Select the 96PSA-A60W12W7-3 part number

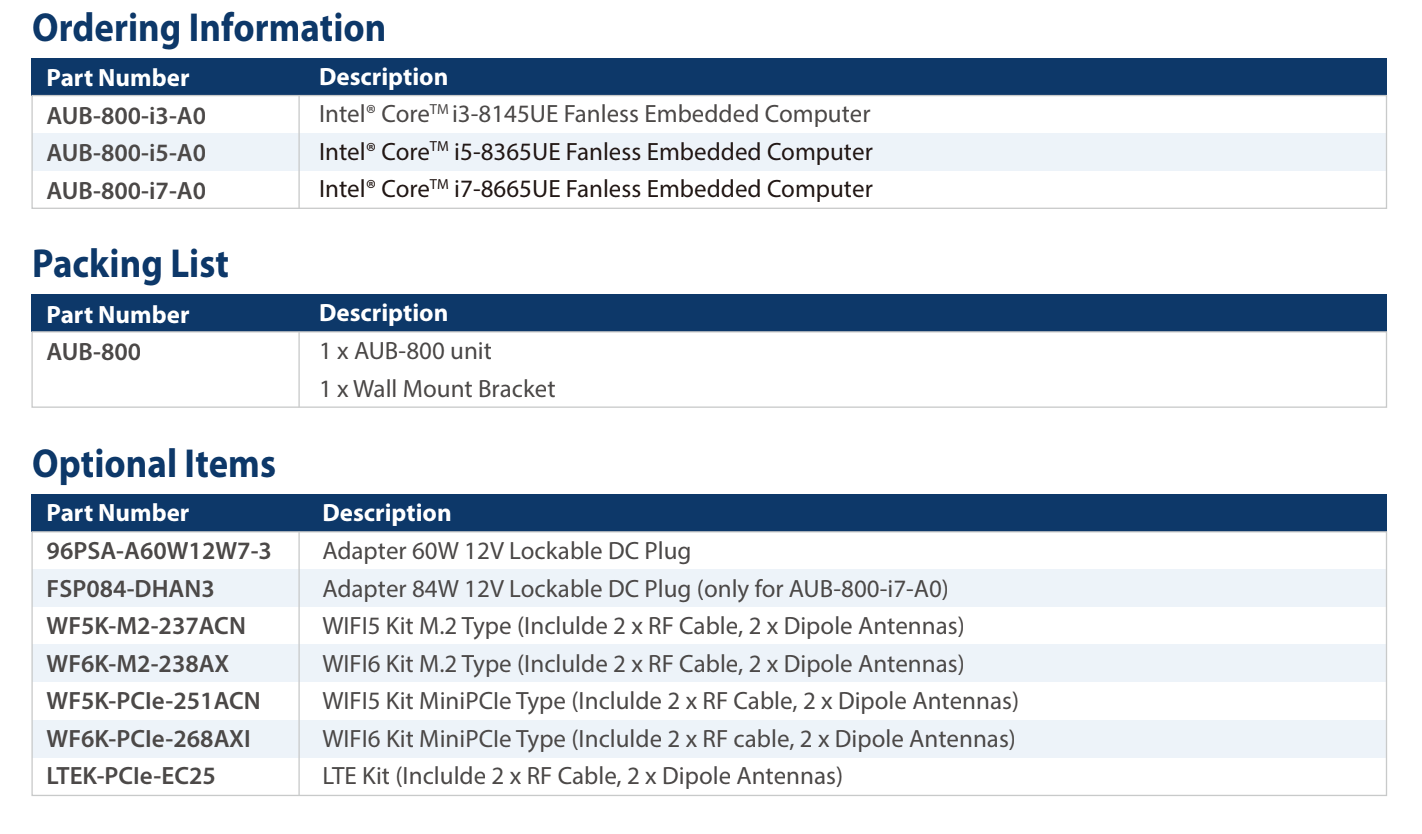pyautogui.click(x=159, y=551)
